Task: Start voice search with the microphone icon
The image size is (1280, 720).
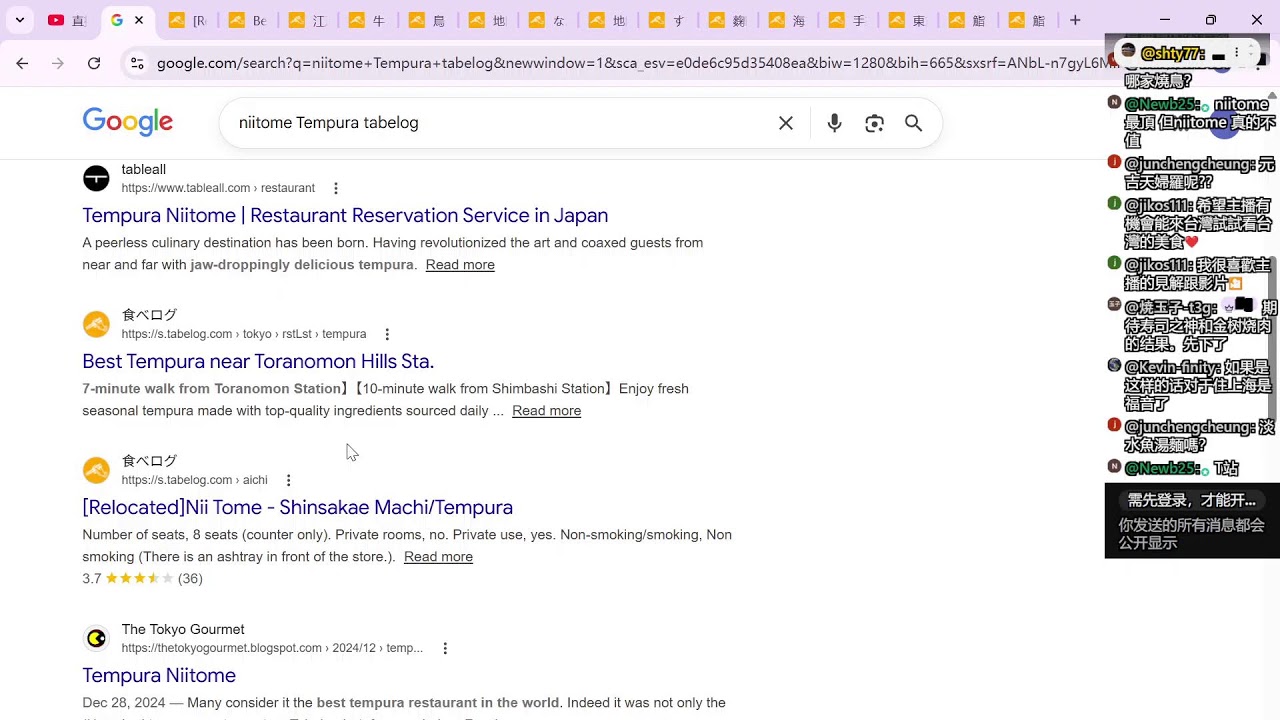Action: point(834,123)
